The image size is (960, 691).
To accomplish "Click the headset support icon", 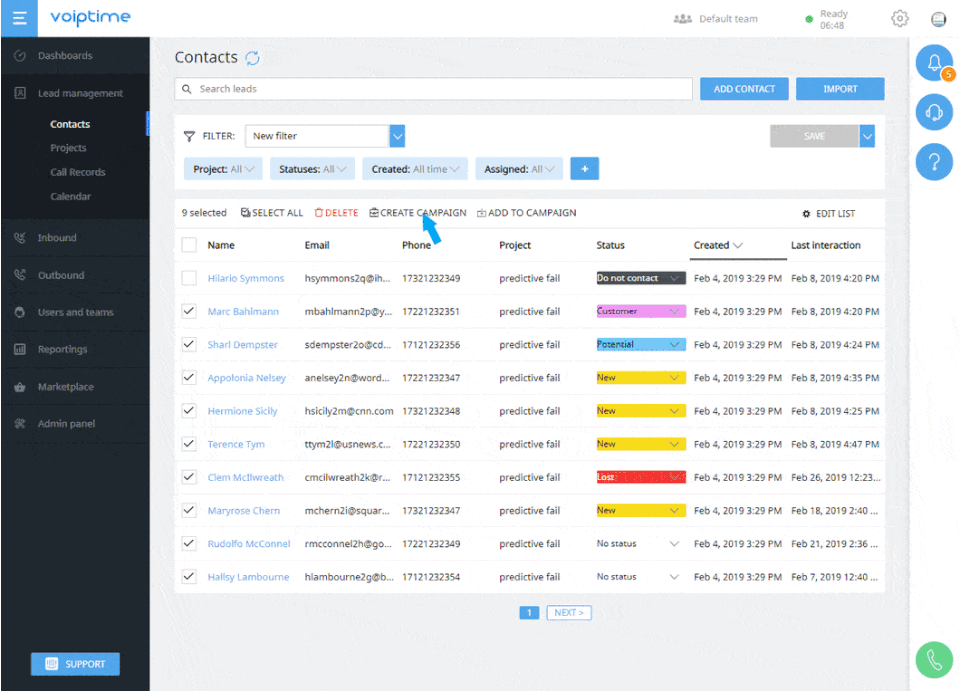I will point(934,112).
